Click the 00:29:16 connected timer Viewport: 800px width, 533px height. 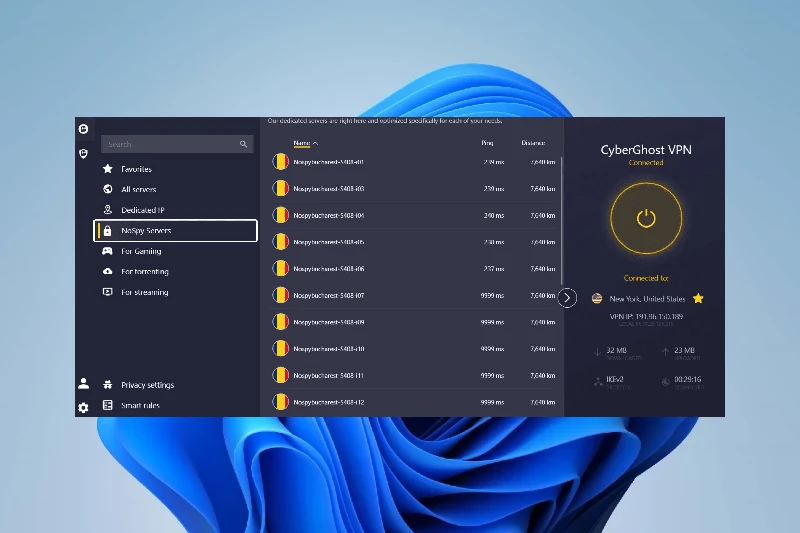tap(688, 379)
